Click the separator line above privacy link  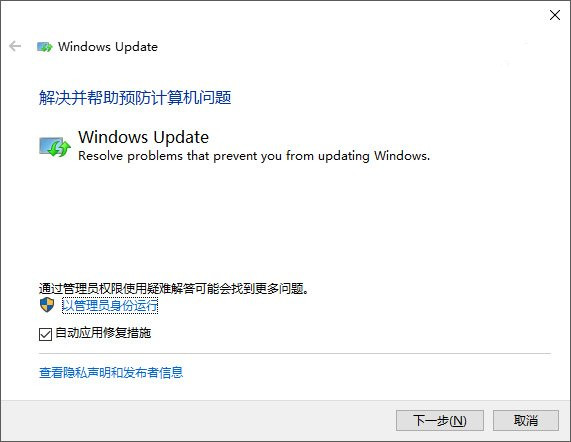pyautogui.click(x=295, y=353)
